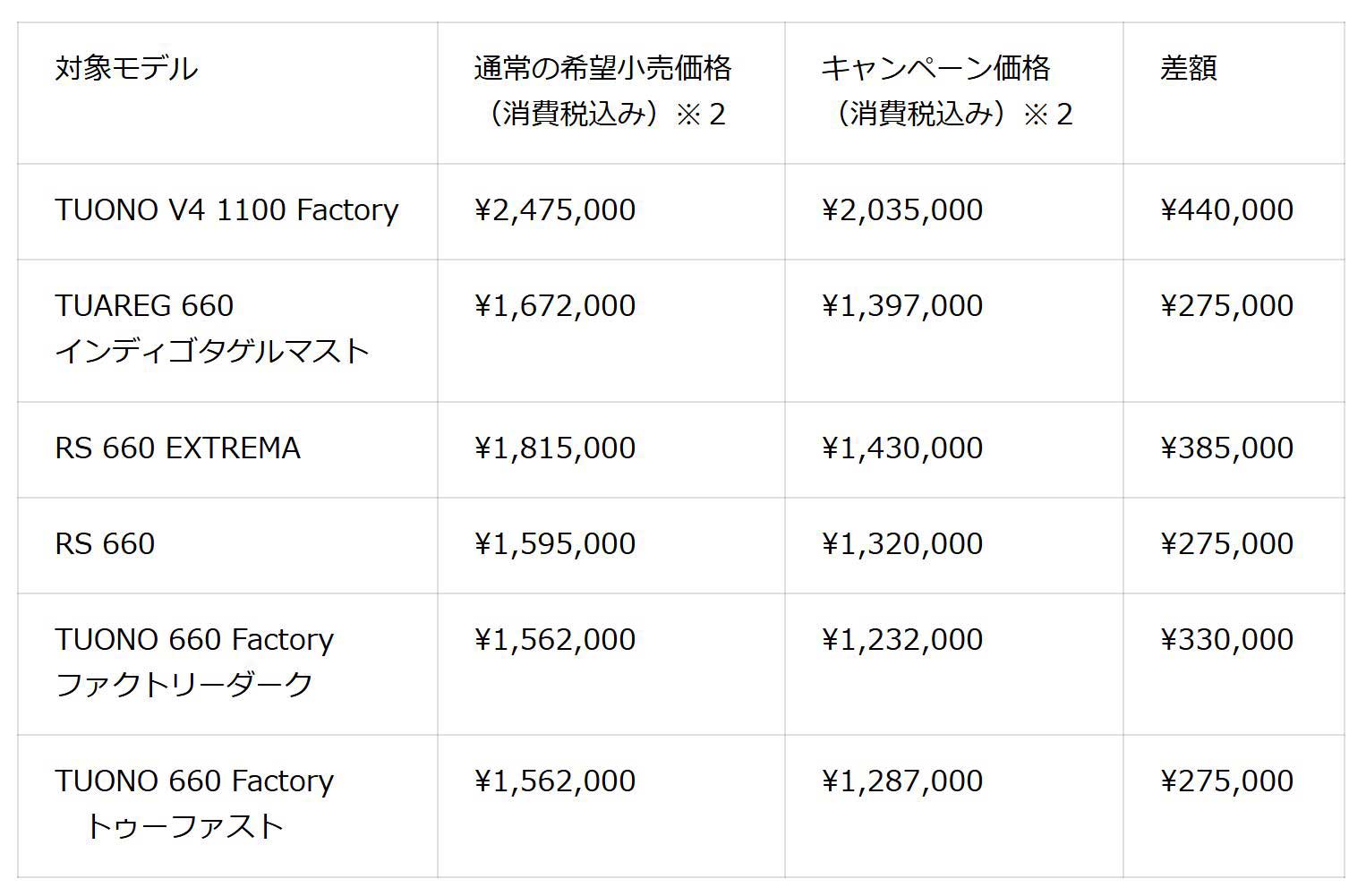
Task: Select the TUONO V4 1100 Factory cell
Action: point(226,210)
